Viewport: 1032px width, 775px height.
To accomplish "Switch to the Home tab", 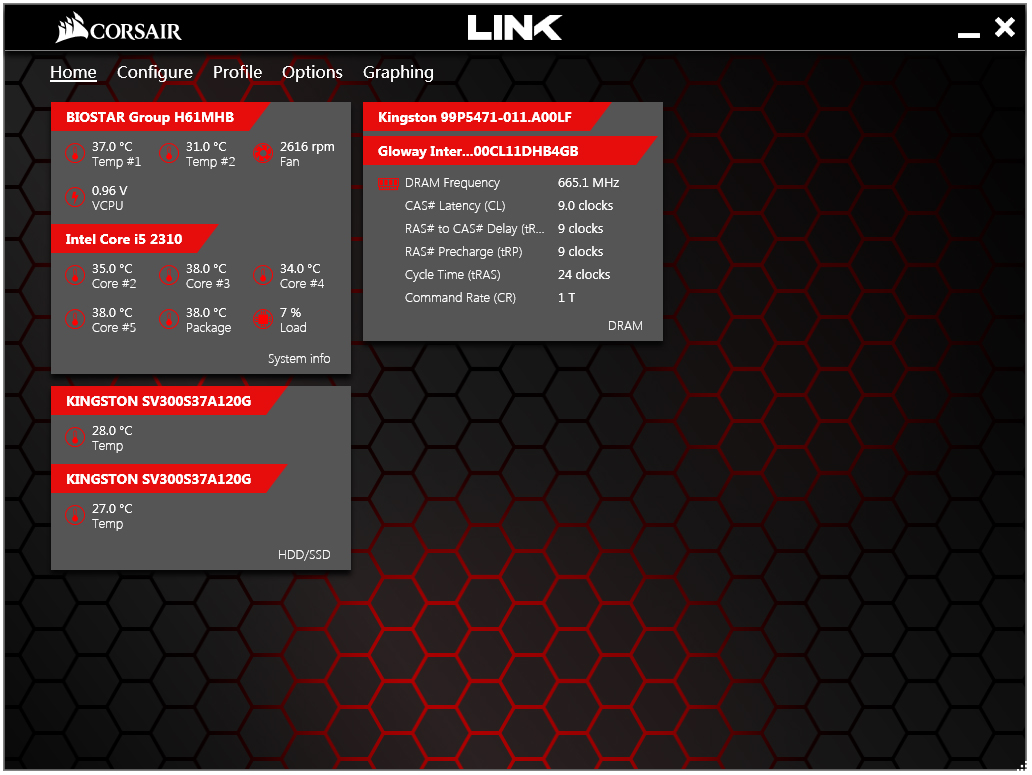I will (73, 72).
